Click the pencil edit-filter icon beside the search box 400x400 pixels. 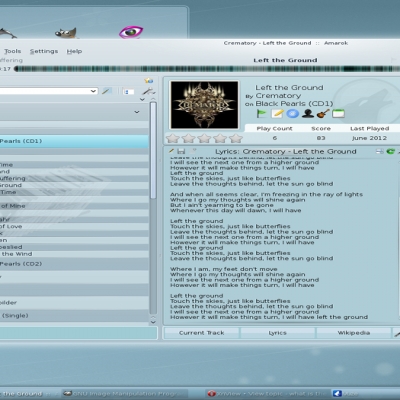point(107,91)
